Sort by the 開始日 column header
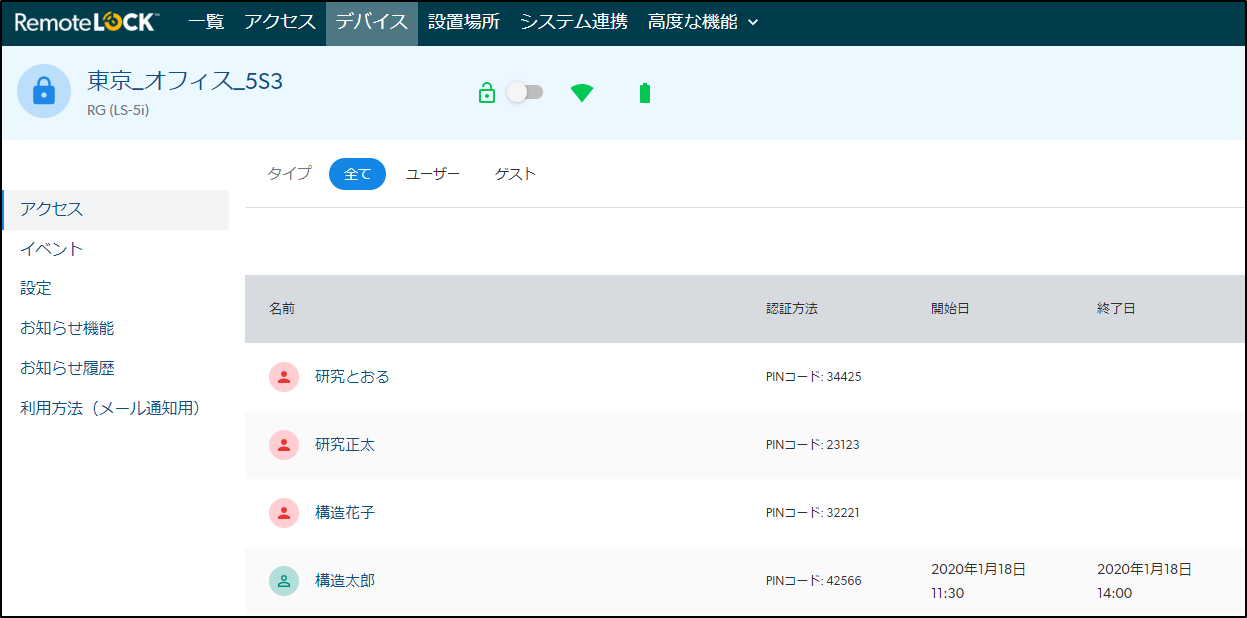This screenshot has width=1247, height=618. 948,309
